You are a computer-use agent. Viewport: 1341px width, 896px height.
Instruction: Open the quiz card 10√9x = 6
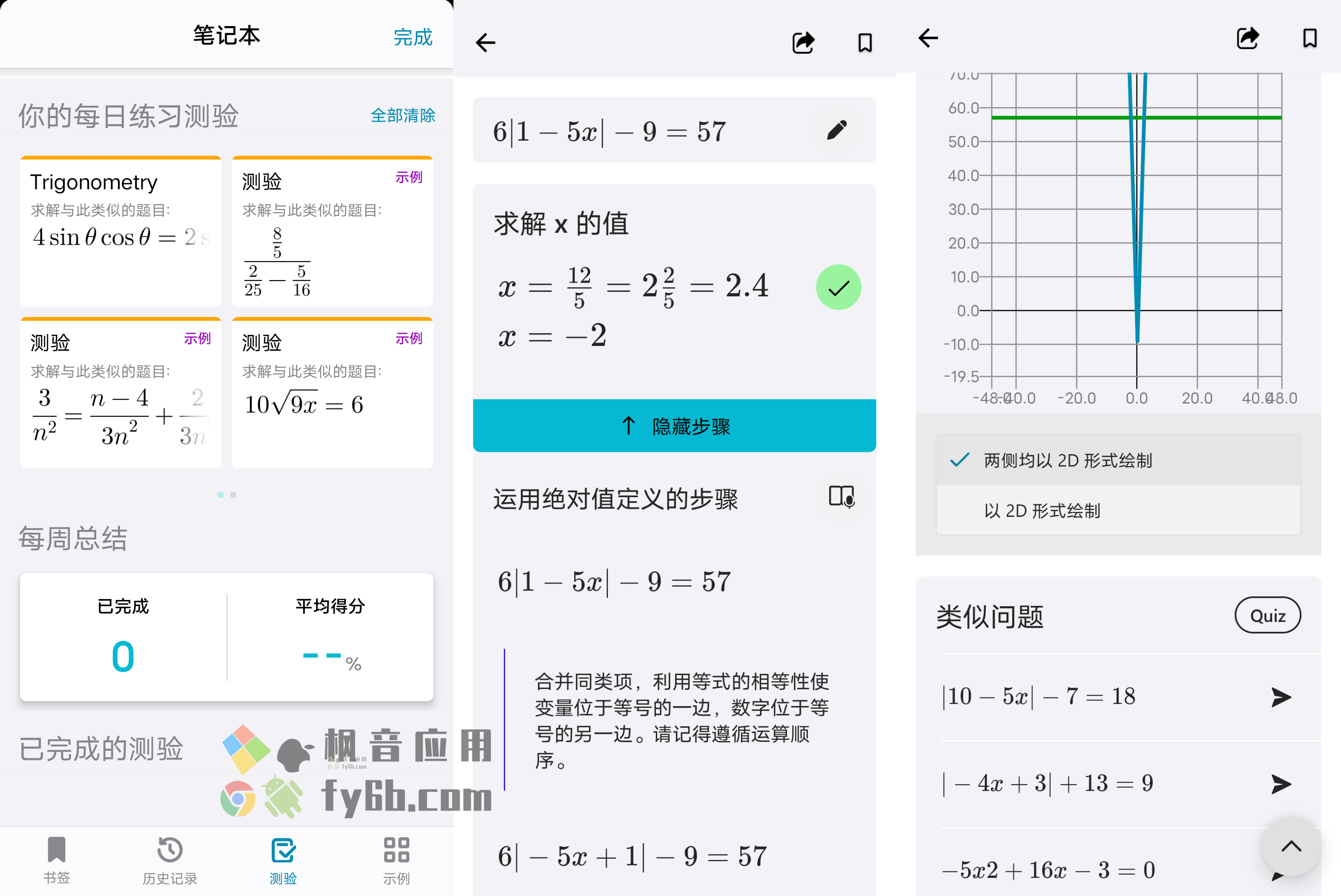coord(332,393)
